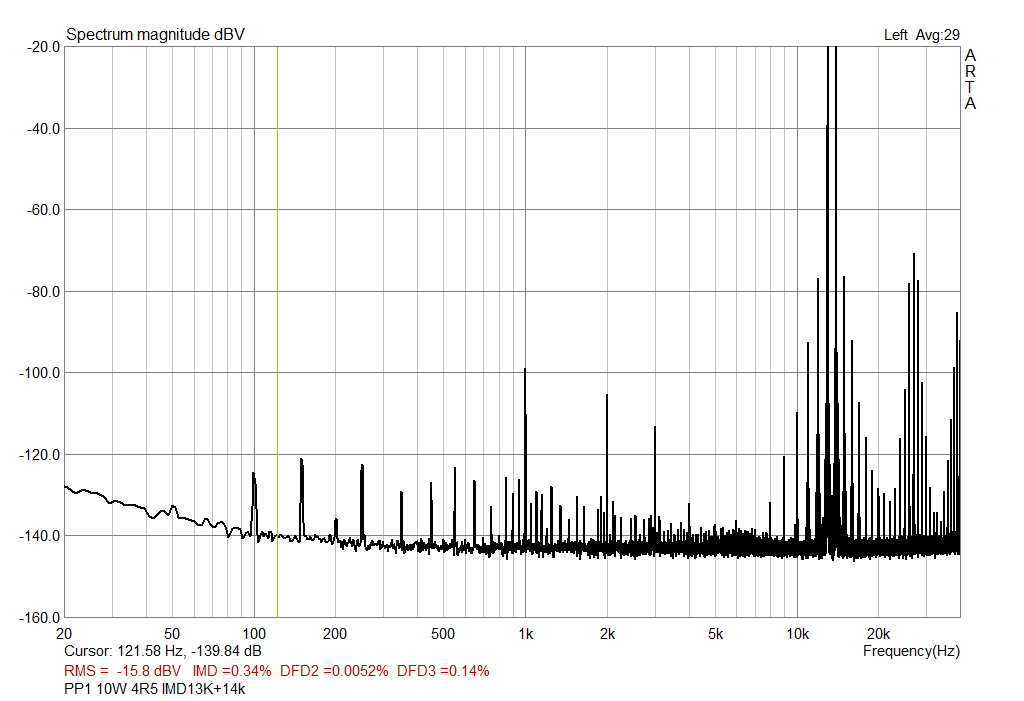
Task: Click the '-60.0' y-axis label
Action: coord(43,210)
